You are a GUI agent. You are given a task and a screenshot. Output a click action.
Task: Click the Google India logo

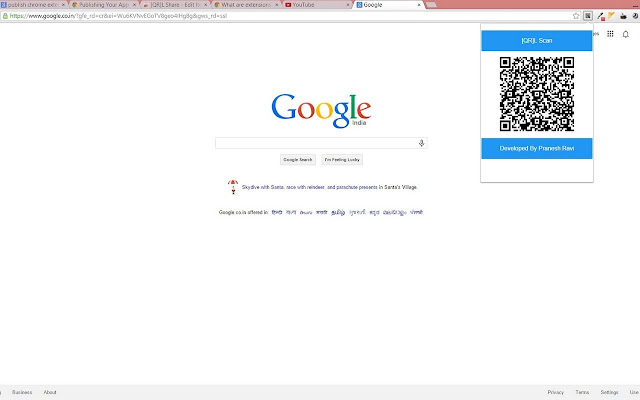click(x=321, y=110)
